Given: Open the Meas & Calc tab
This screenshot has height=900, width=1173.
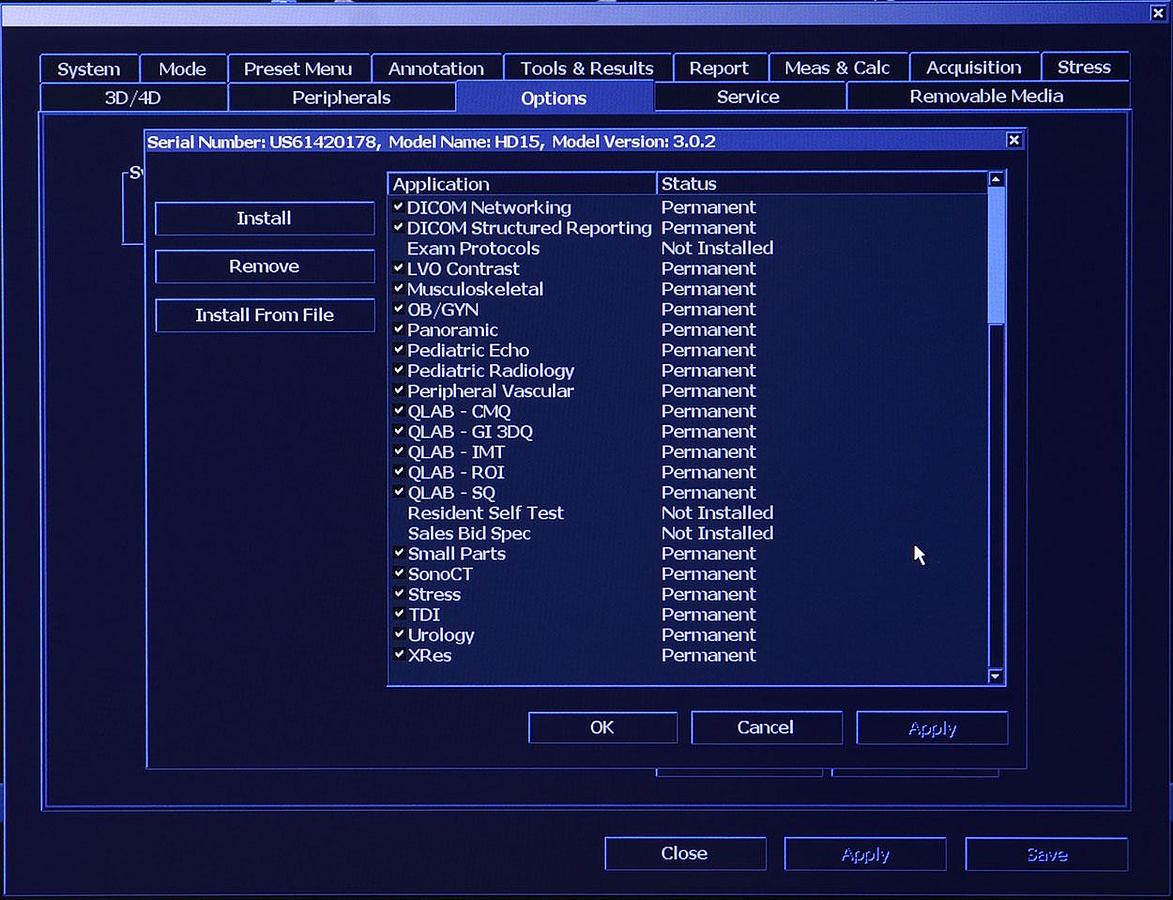Looking at the screenshot, I should [x=837, y=68].
